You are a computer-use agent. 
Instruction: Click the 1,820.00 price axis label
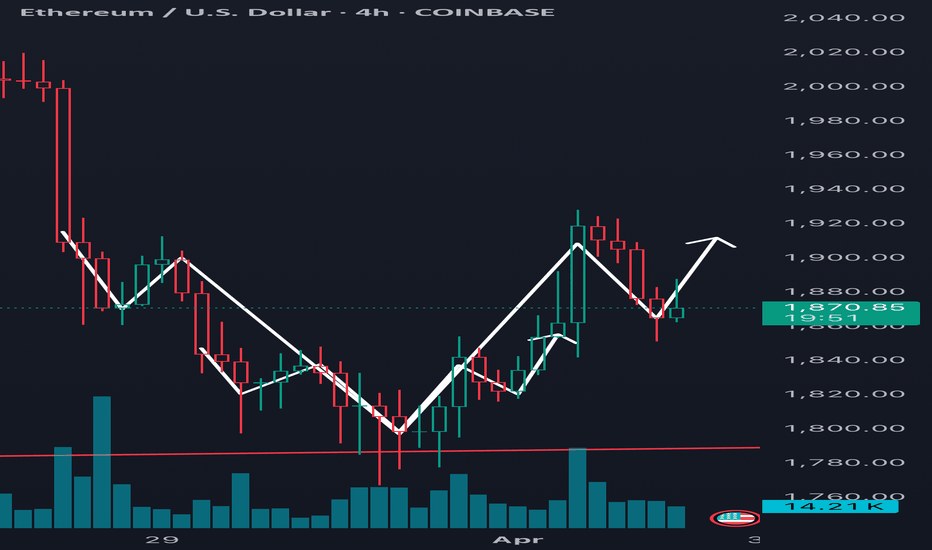coord(844,394)
